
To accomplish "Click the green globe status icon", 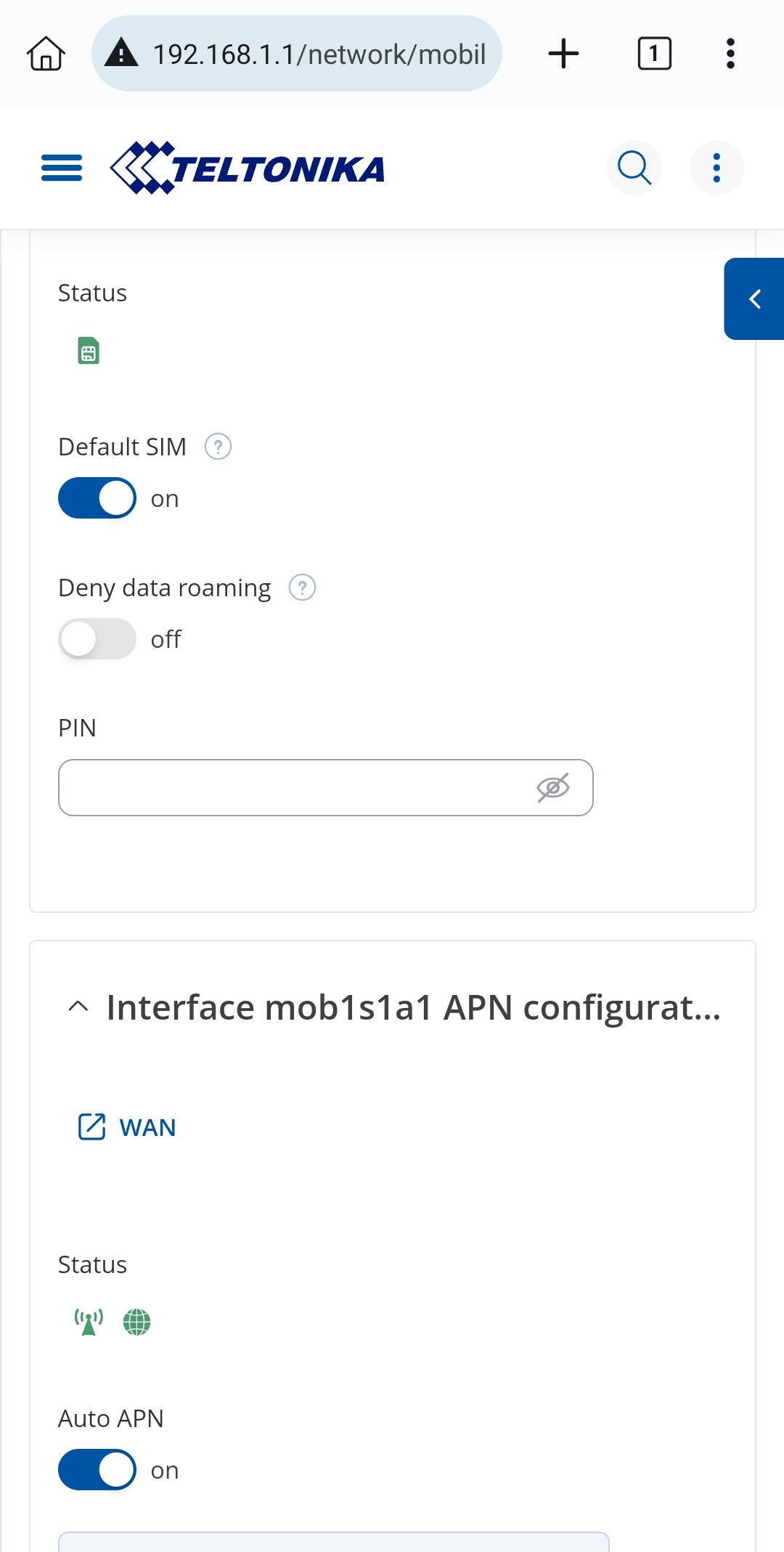I will pyautogui.click(x=136, y=1322).
